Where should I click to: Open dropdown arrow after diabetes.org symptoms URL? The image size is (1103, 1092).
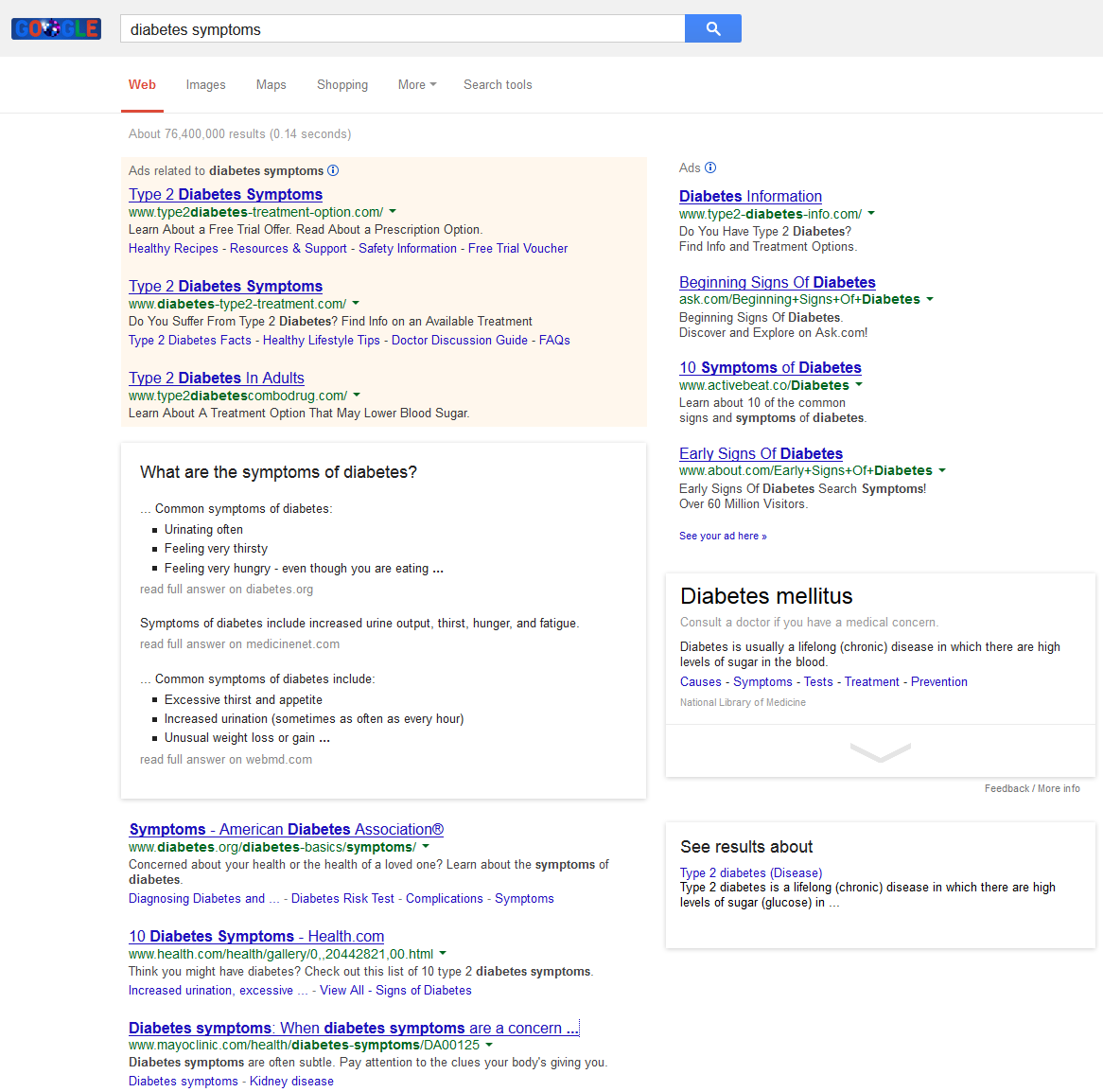[x=426, y=846]
